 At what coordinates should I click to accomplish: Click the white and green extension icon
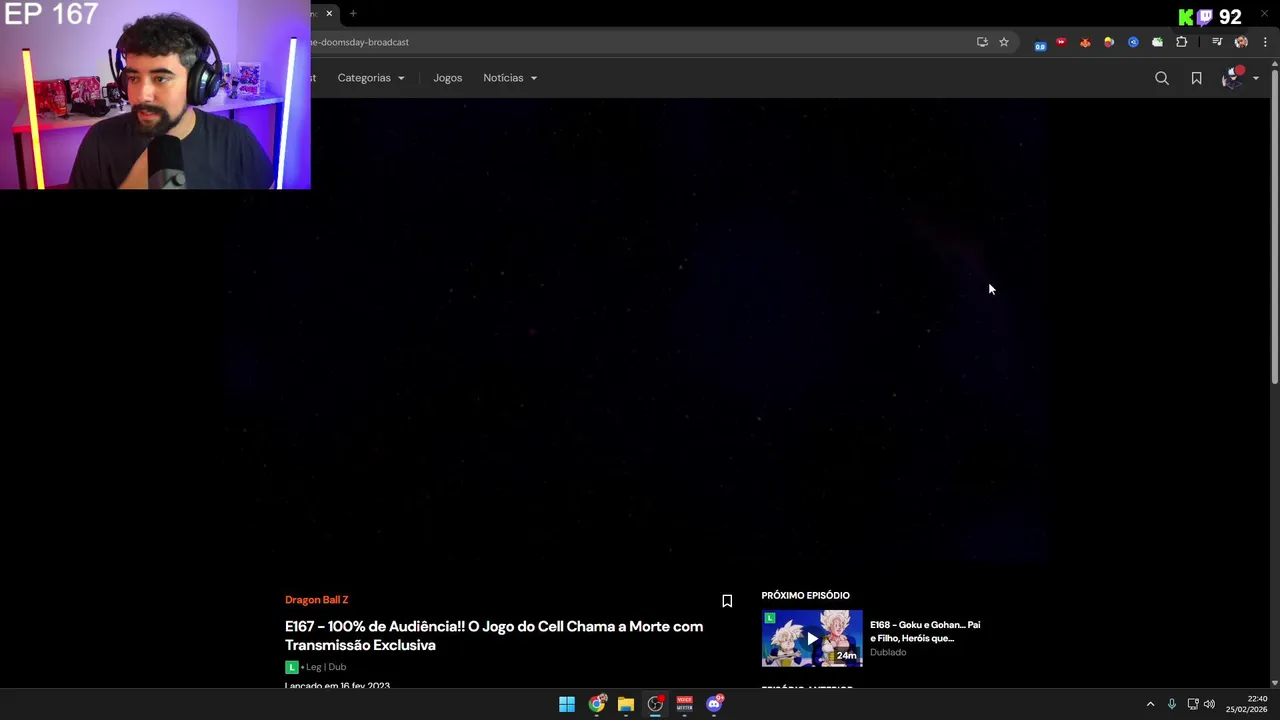(1157, 42)
